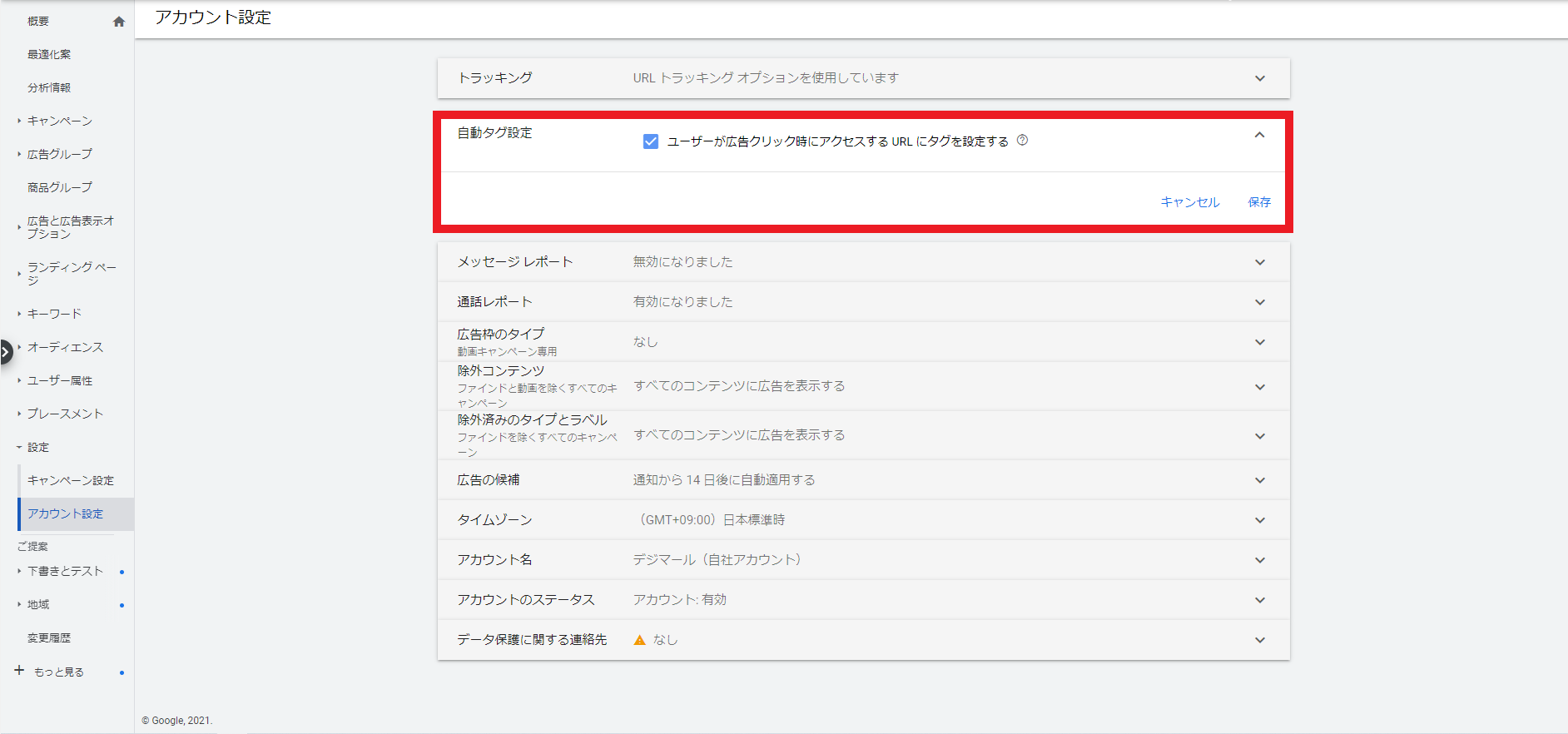Expand the アカウント名 row

click(x=864, y=560)
